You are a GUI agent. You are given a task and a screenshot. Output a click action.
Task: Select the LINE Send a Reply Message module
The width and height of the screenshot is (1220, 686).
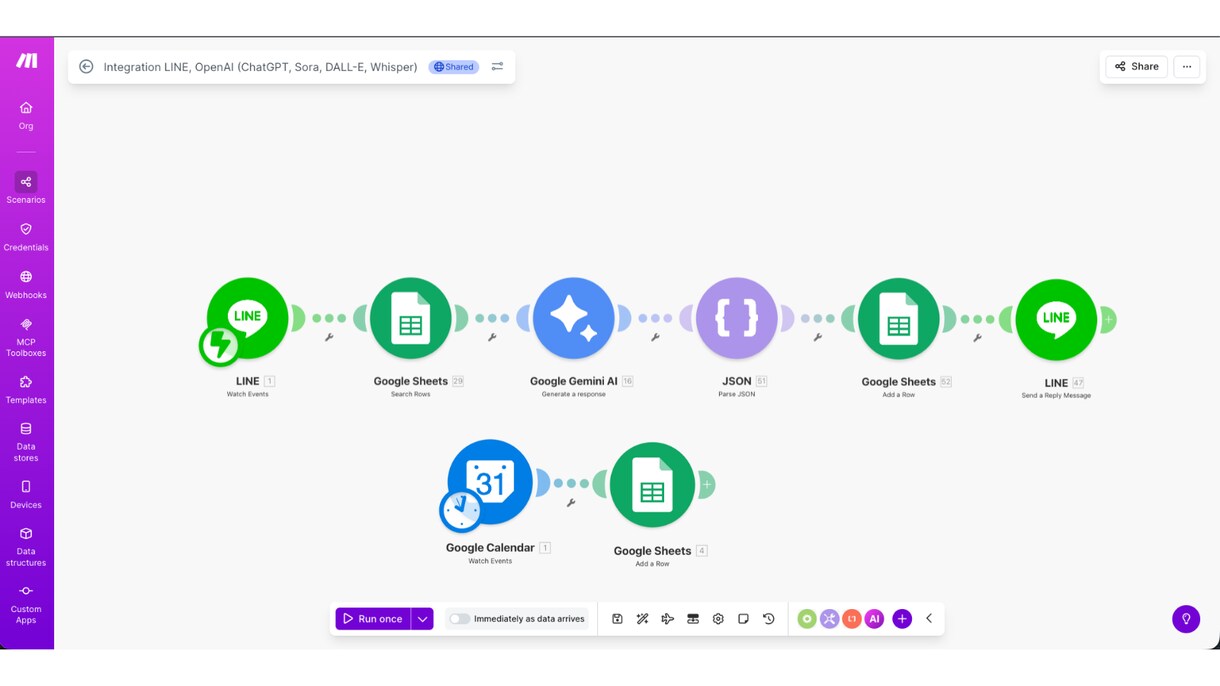click(x=1056, y=320)
